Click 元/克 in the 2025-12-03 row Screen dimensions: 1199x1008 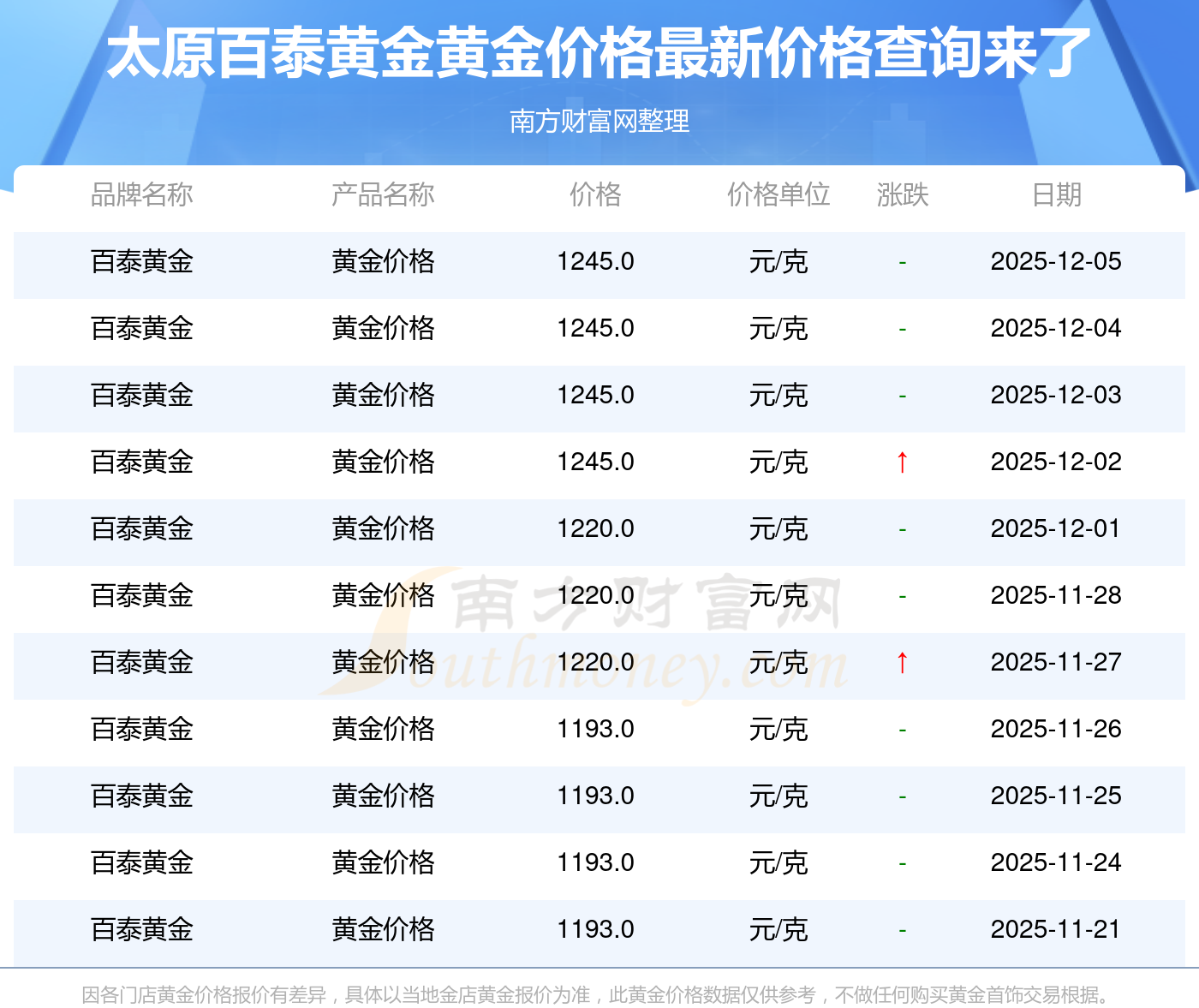point(778,396)
